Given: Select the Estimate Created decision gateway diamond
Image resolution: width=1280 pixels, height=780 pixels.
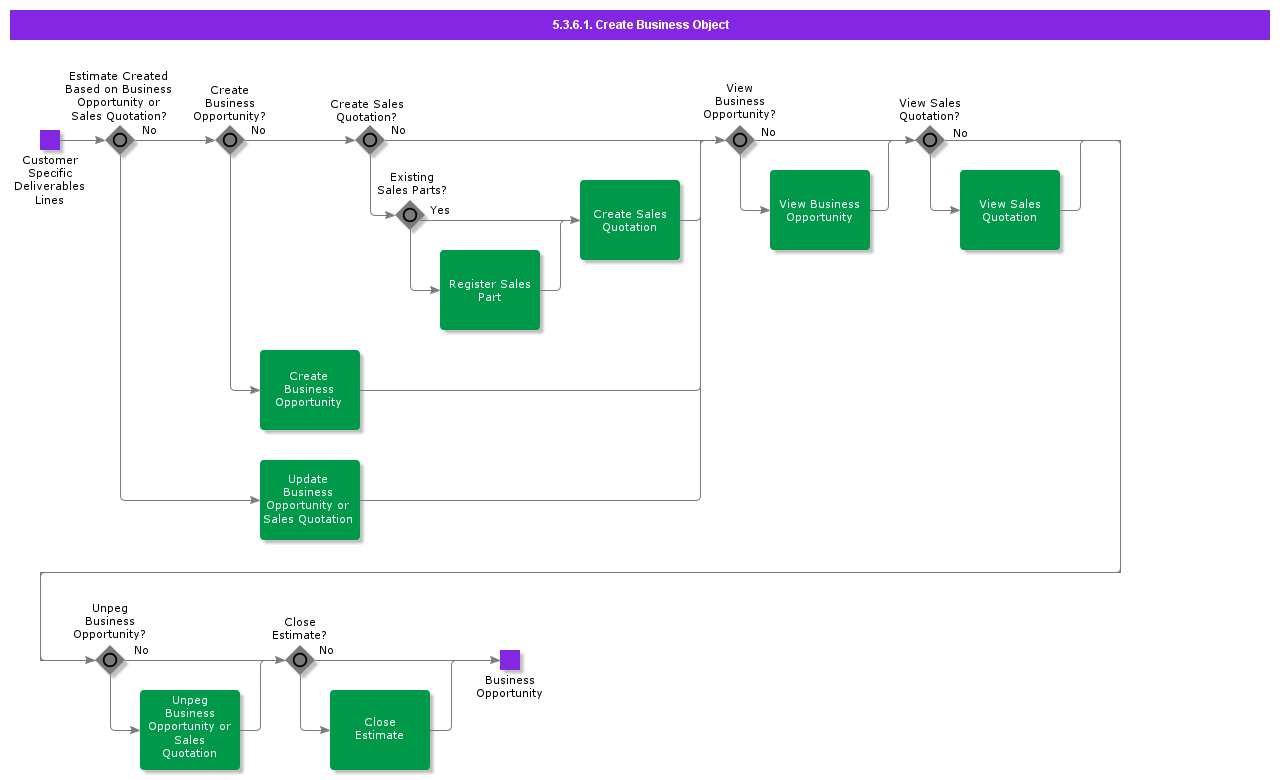Looking at the screenshot, I should 120,140.
